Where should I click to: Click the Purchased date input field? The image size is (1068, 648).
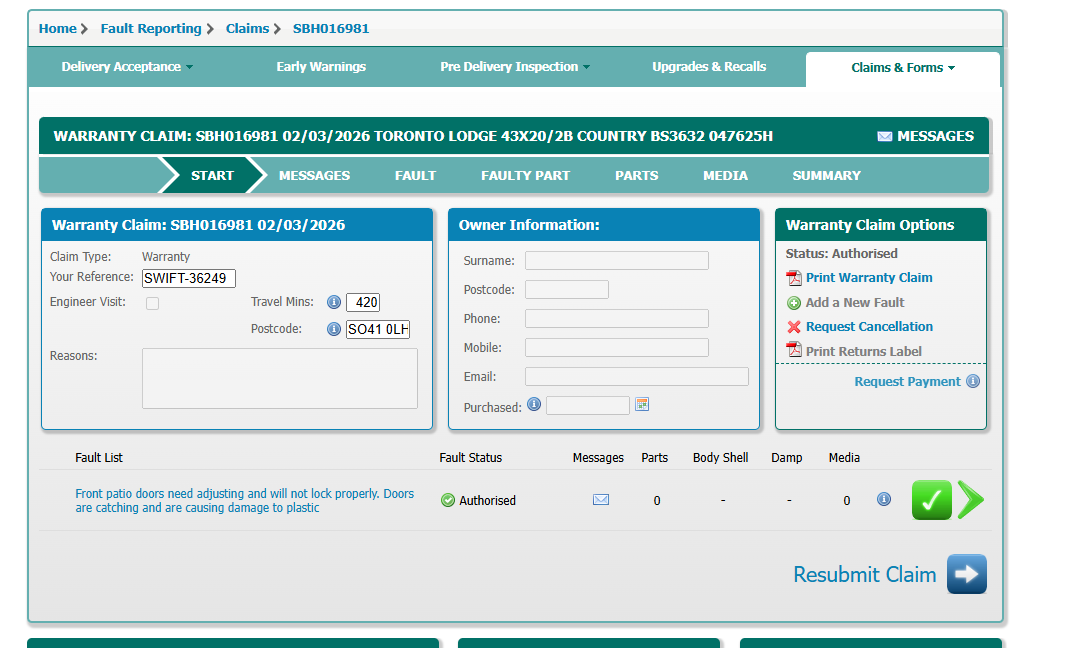pos(588,405)
